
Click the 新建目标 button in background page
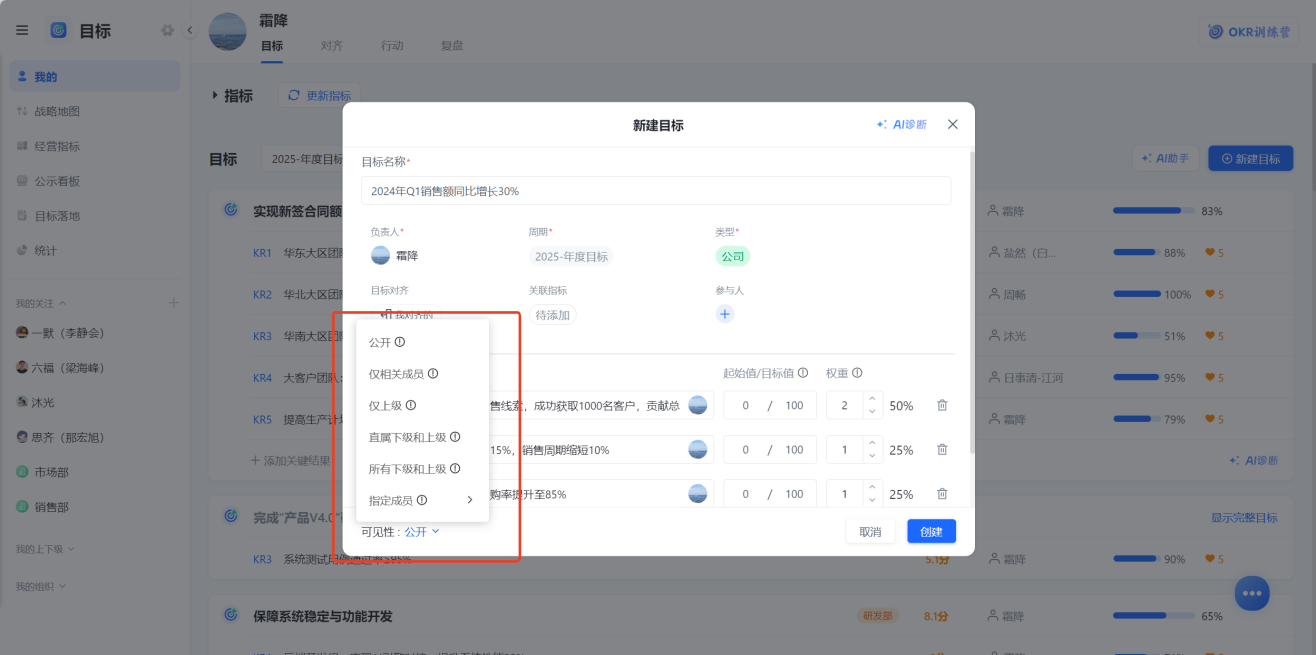click(x=1250, y=158)
